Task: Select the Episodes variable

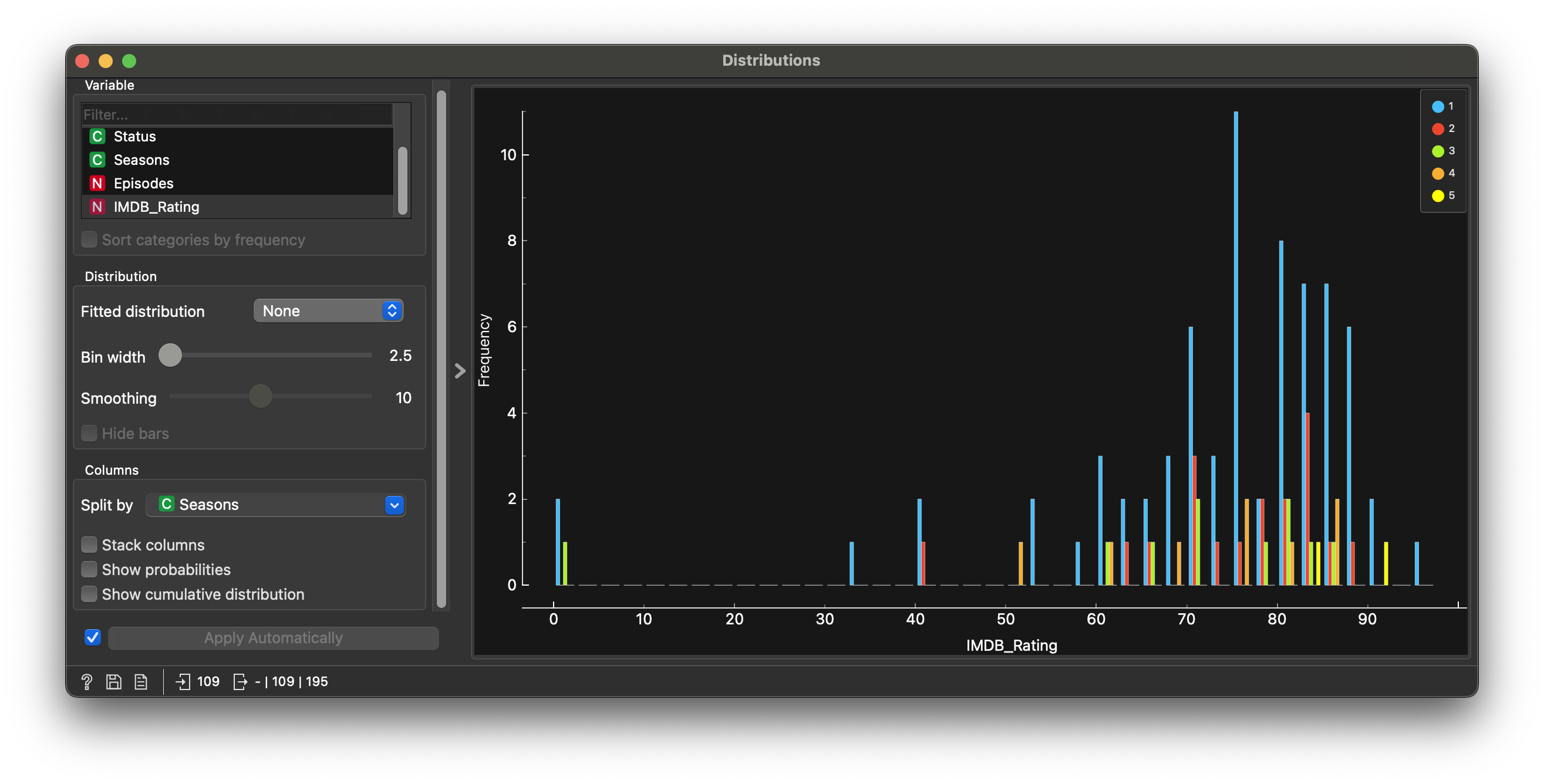Action: (143, 183)
